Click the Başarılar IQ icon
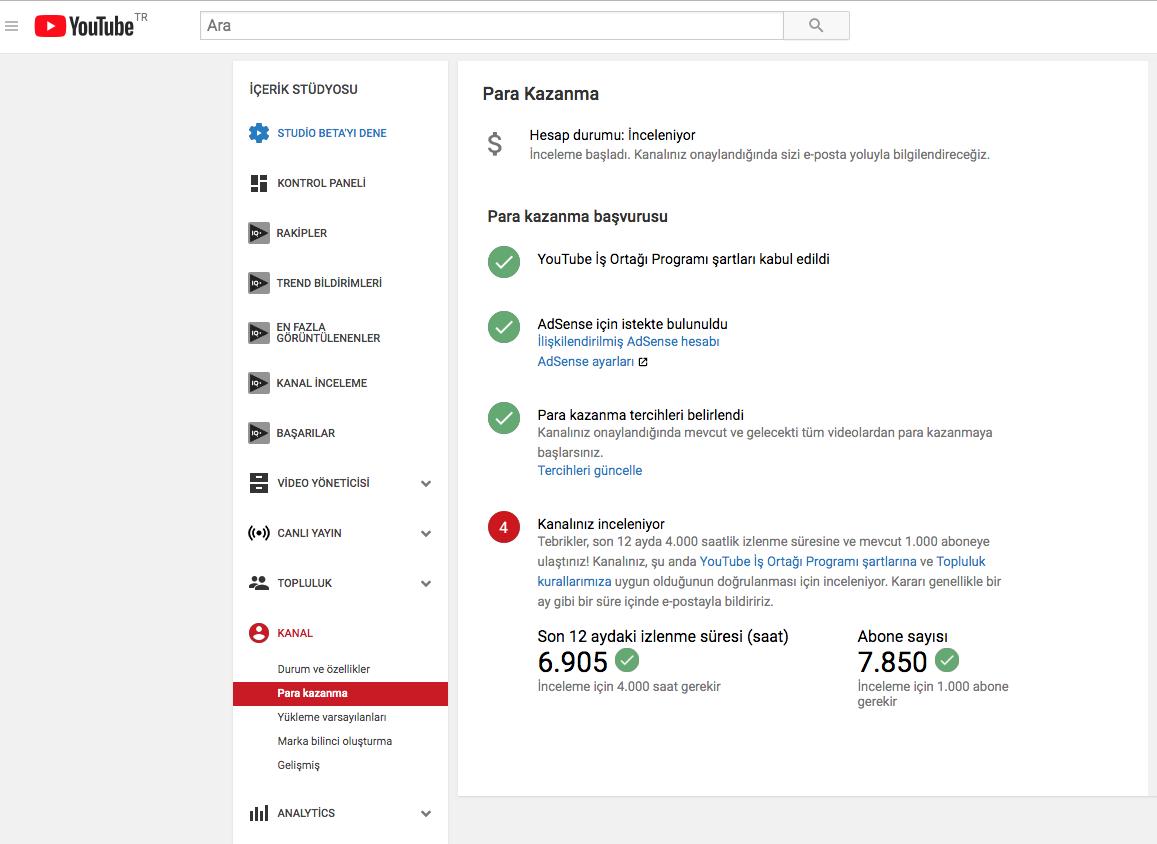This screenshot has width=1157, height=844. click(259, 433)
